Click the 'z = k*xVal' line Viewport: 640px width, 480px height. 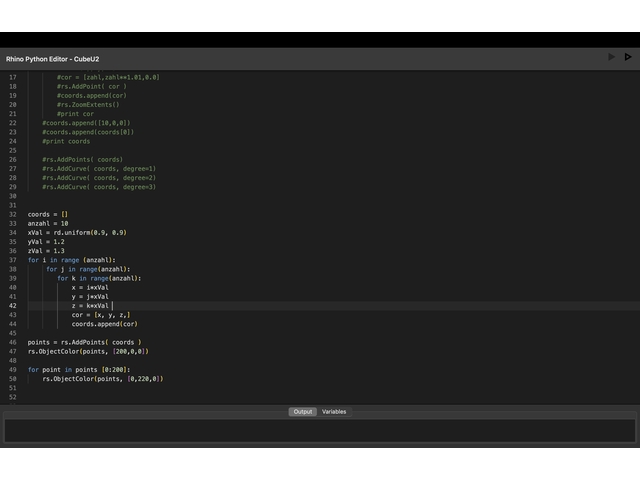click(x=90, y=306)
